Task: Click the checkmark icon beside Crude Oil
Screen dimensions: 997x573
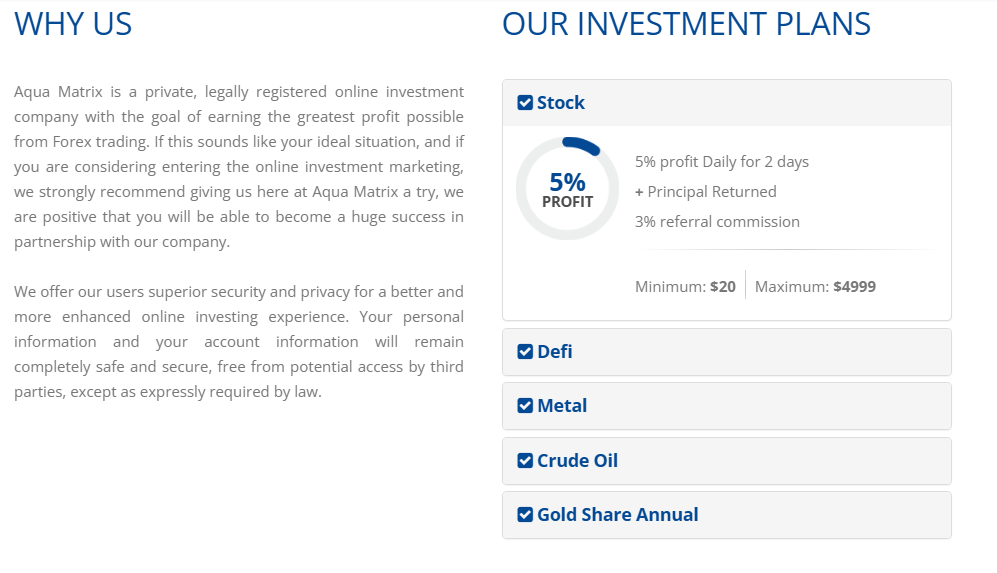Action: point(525,461)
